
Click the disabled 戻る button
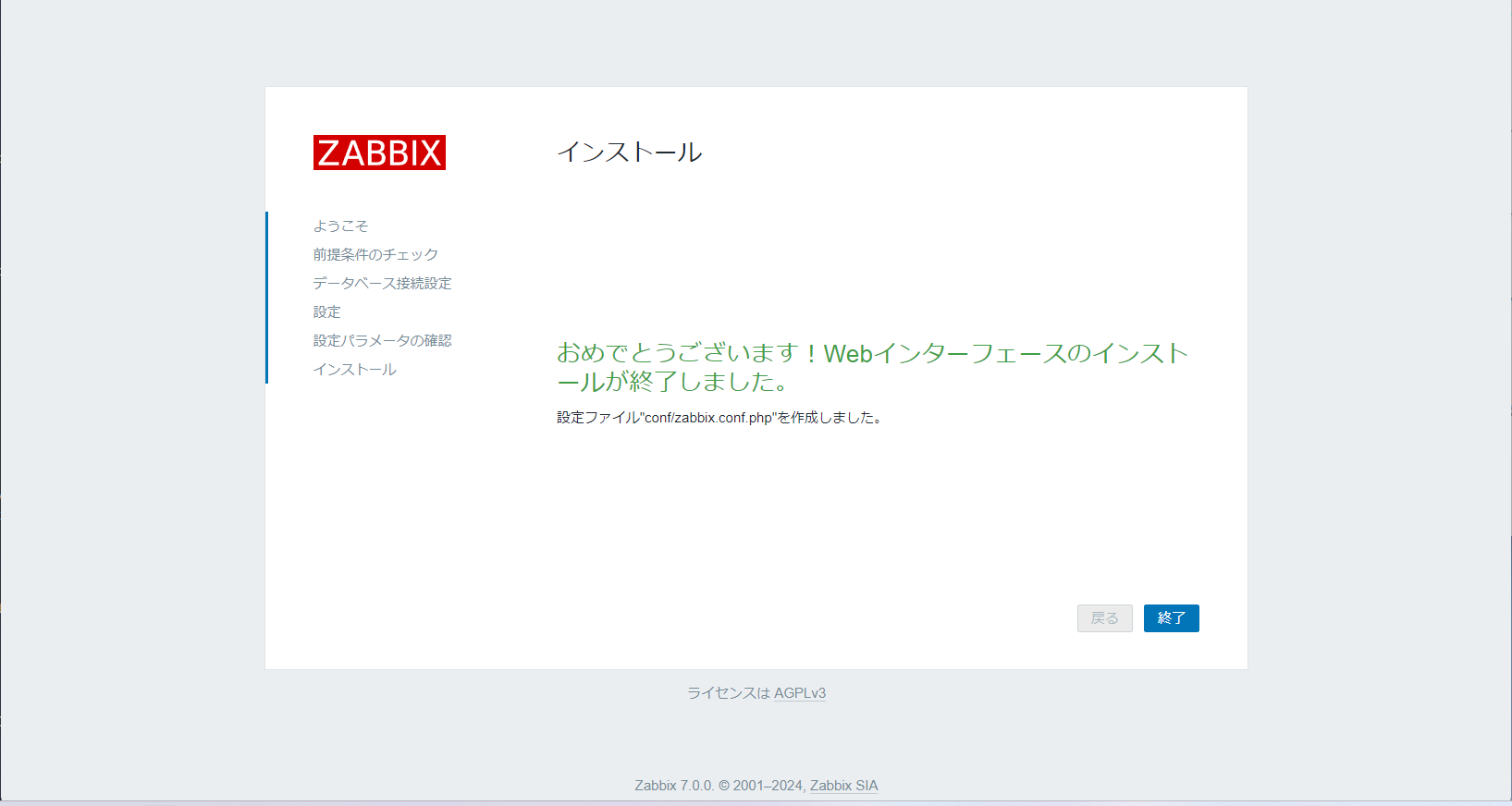[1104, 618]
